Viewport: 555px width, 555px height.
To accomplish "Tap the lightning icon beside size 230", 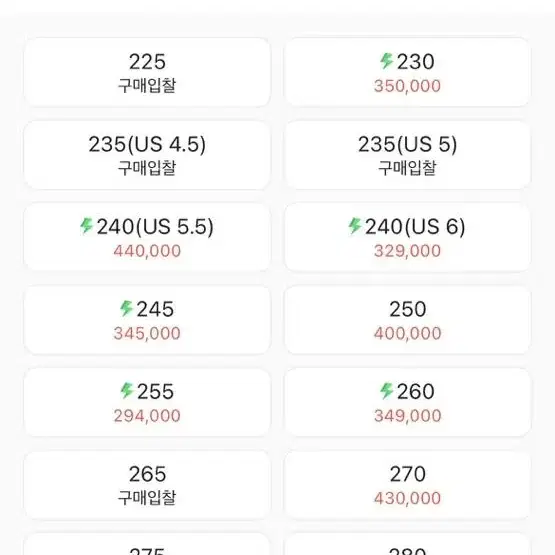I will pos(387,61).
